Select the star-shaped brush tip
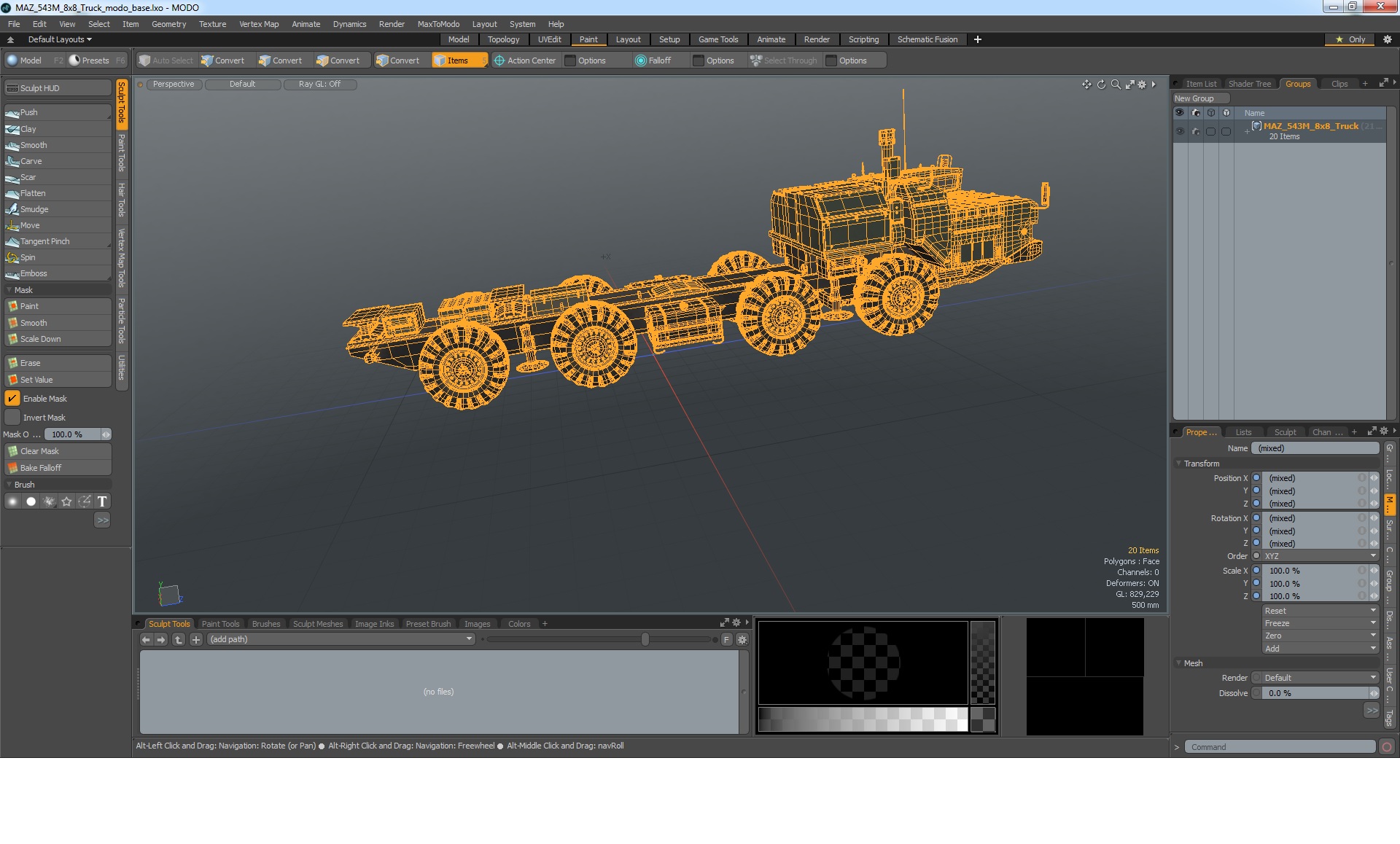1400x844 pixels. pos(66,501)
